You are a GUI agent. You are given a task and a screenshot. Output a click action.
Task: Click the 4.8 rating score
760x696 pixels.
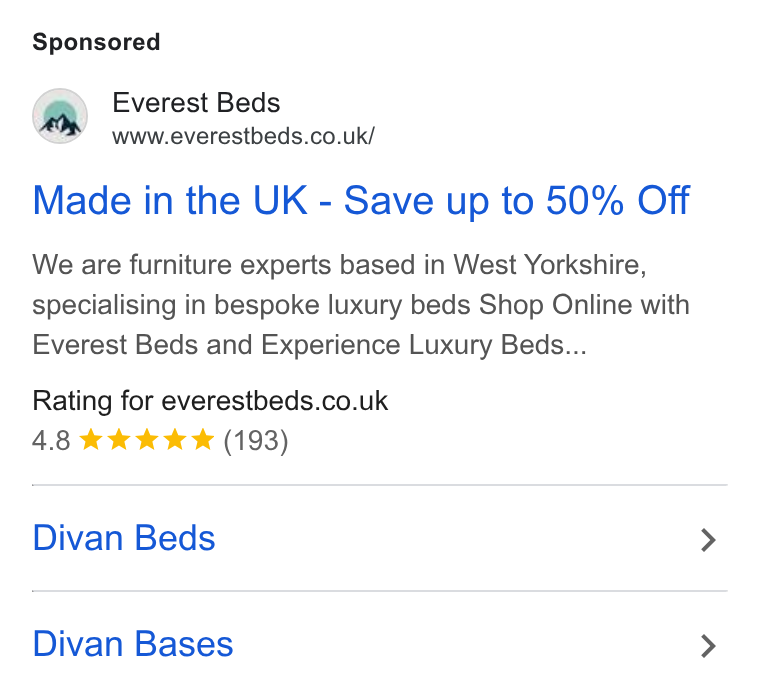(51, 441)
